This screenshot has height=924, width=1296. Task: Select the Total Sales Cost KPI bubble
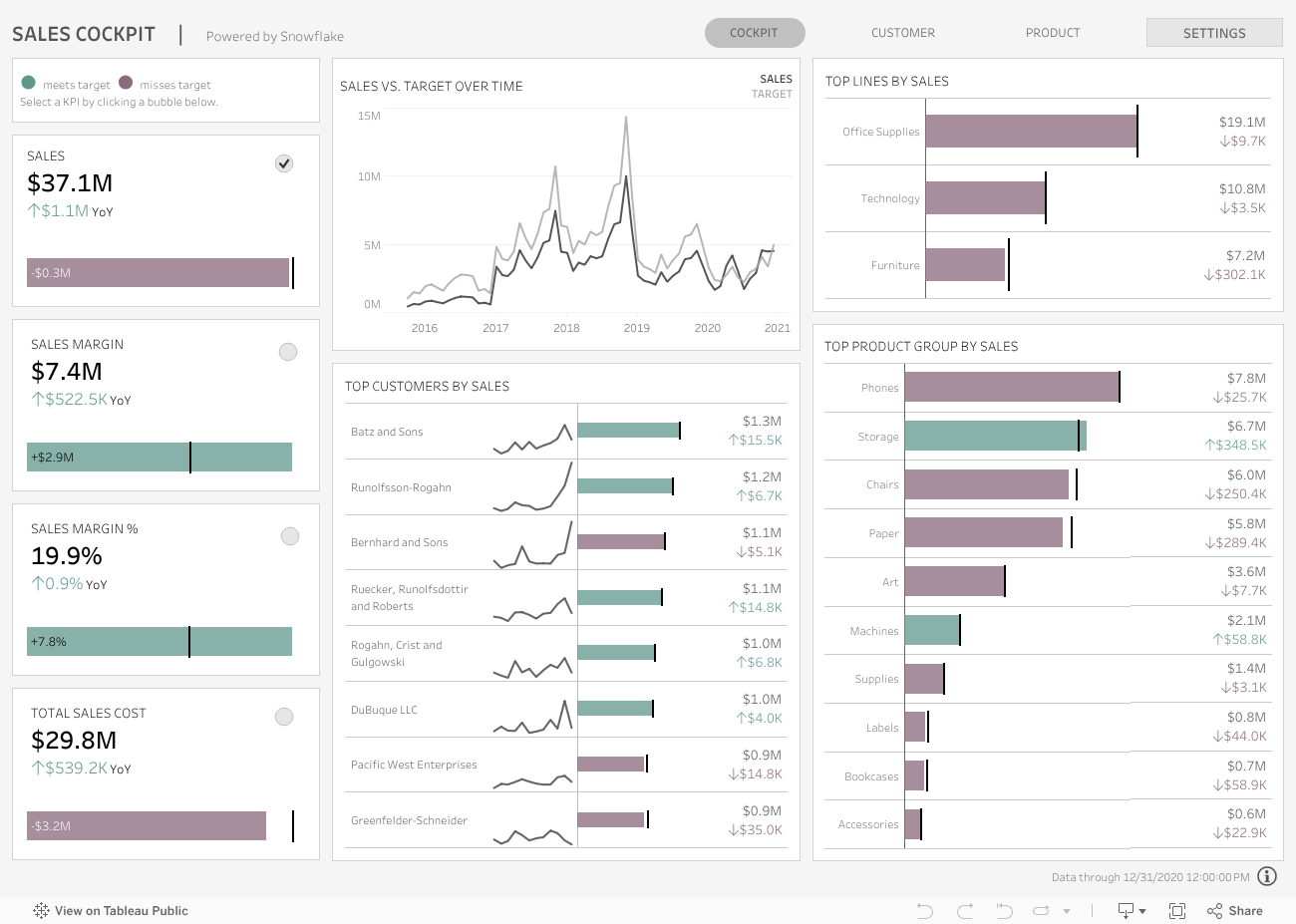tap(284, 717)
